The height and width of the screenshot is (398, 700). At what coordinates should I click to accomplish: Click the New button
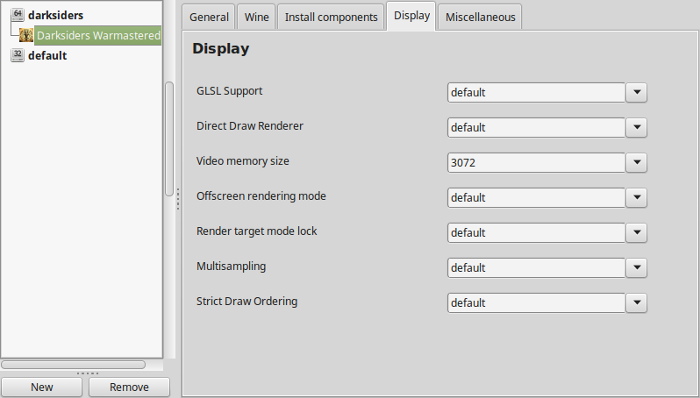click(42, 387)
